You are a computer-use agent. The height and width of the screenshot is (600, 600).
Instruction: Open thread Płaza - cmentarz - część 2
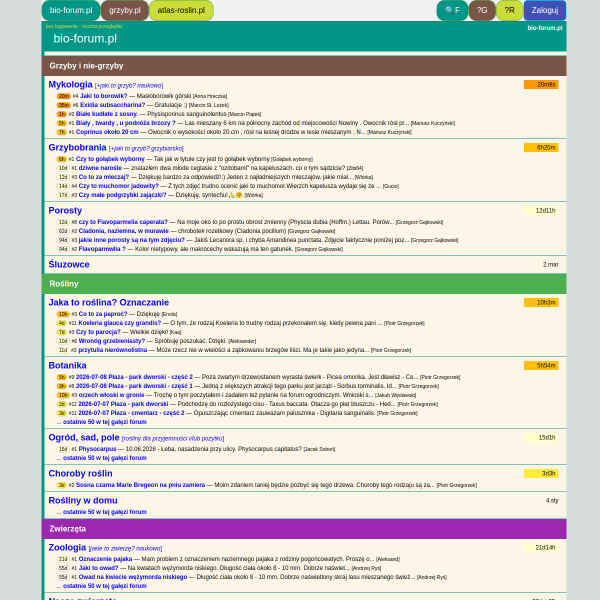tap(131, 413)
